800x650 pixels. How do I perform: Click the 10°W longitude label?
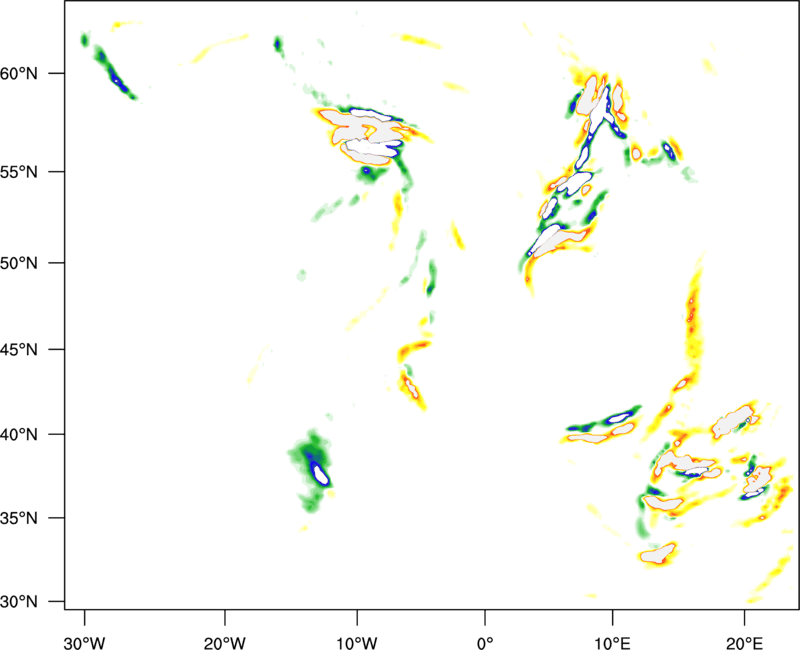pos(357,643)
